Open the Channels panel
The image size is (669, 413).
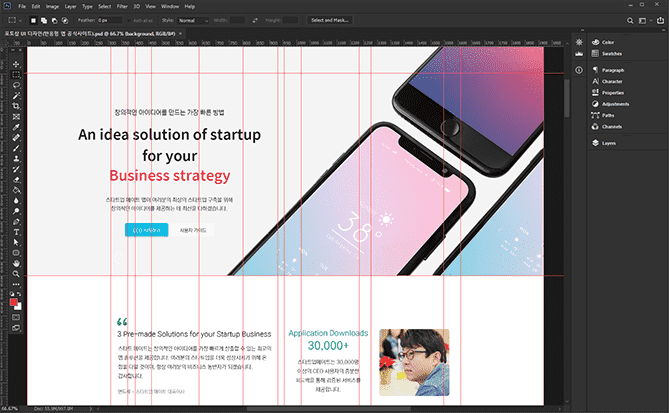pyautogui.click(x=606, y=127)
